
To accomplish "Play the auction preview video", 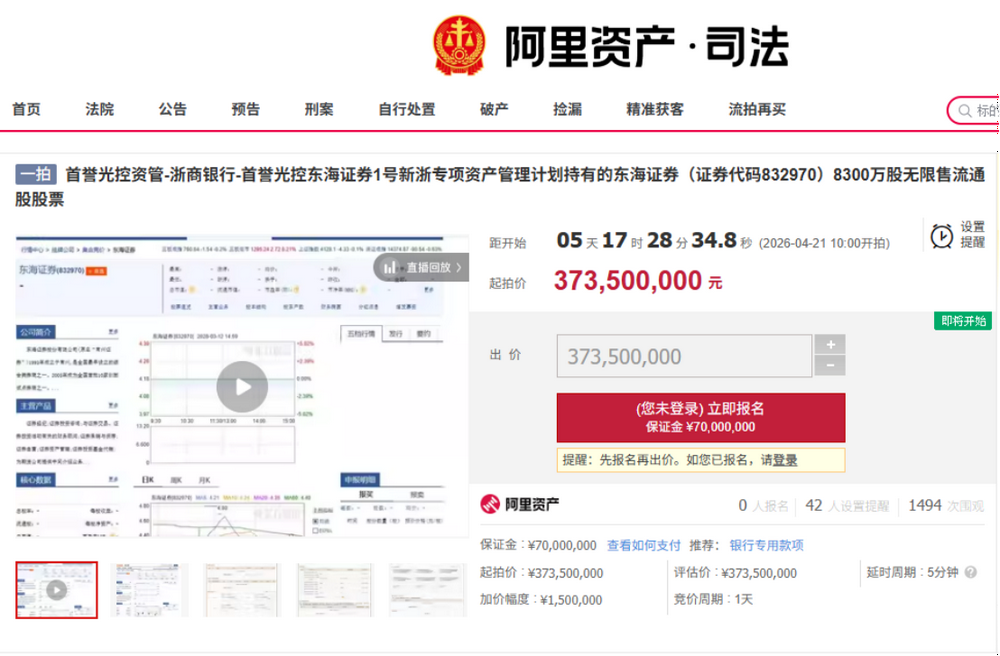I will [242, 387].
